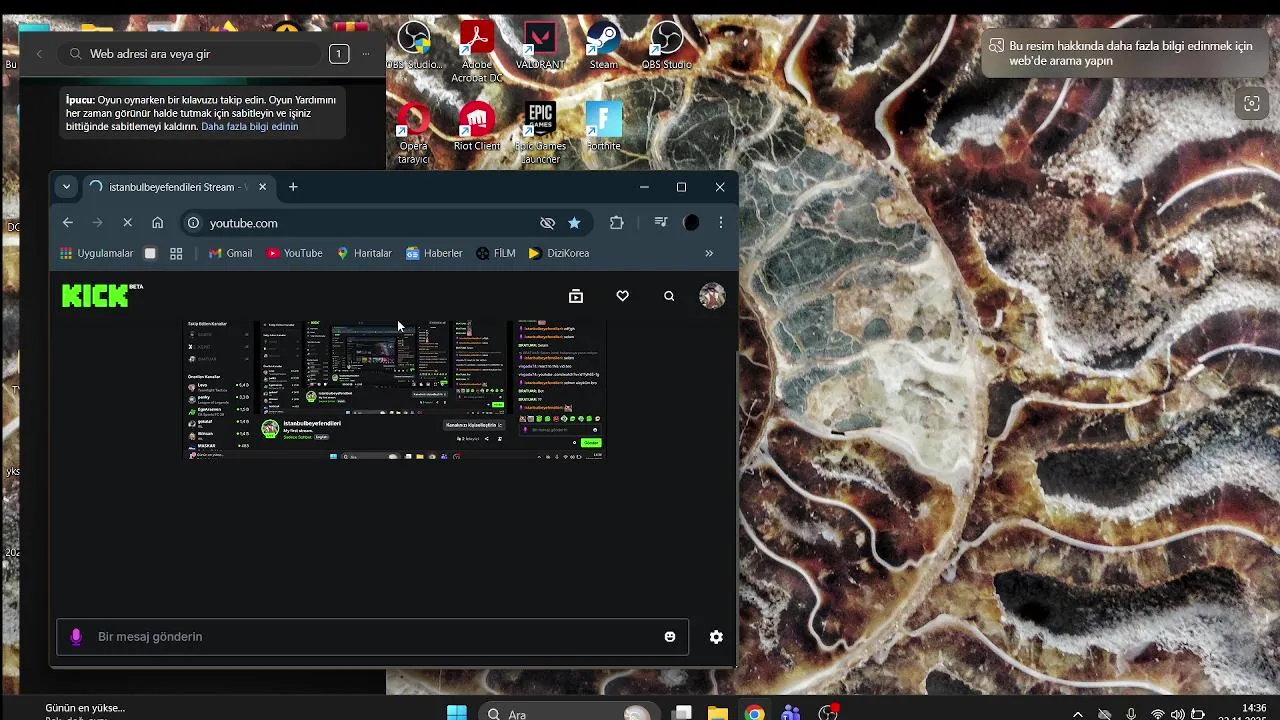1280x720 pixels.
Task: Close the istanbulbeyefendileri Stream tab
Action: click(x=263, y=187)
